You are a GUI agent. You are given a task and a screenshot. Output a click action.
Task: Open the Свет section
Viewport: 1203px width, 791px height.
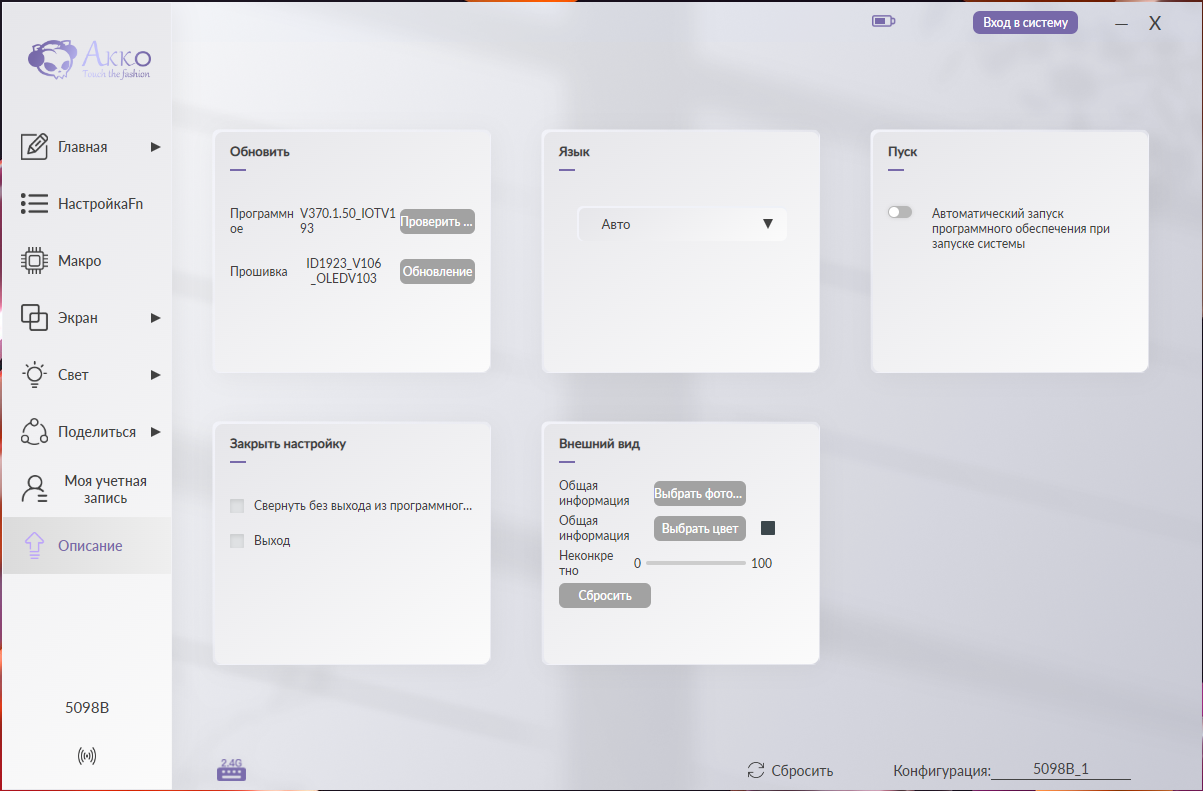click(x=87, y=375)
